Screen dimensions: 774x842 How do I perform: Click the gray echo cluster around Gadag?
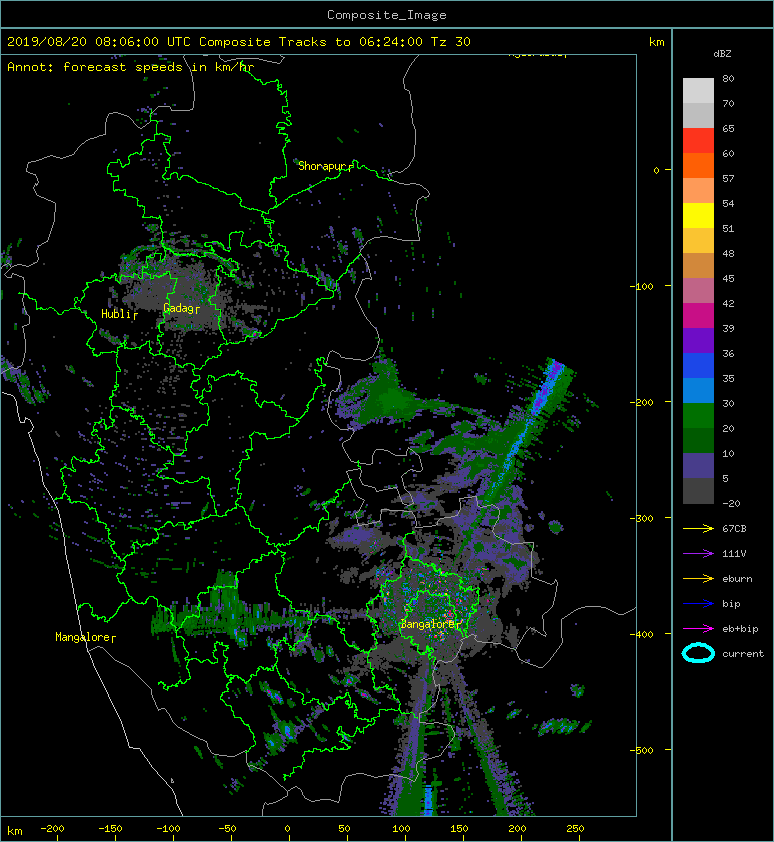[x=180, y=293]
